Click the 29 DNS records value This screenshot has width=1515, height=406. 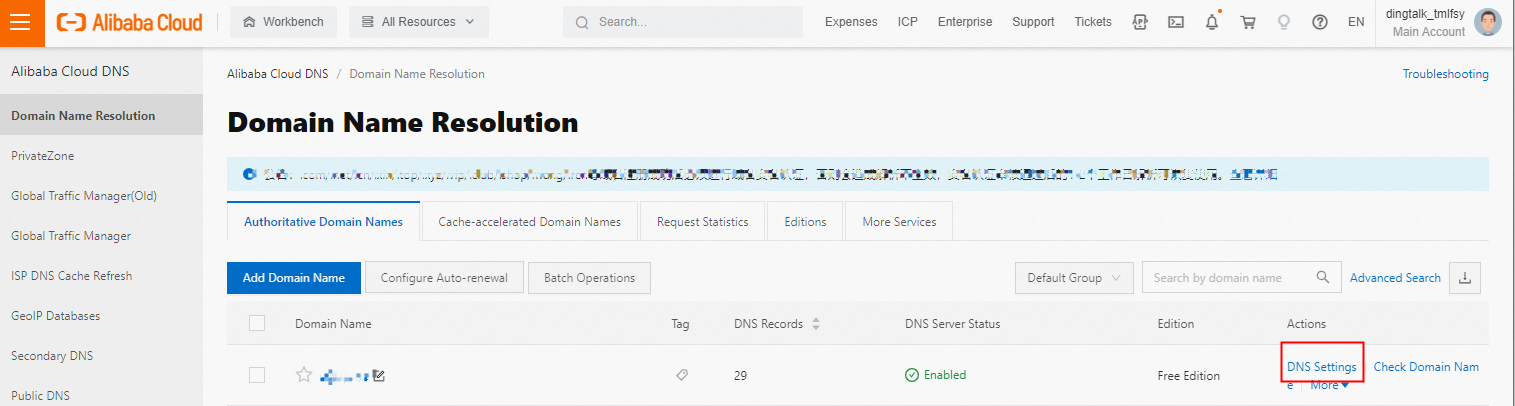click(741, 376)
